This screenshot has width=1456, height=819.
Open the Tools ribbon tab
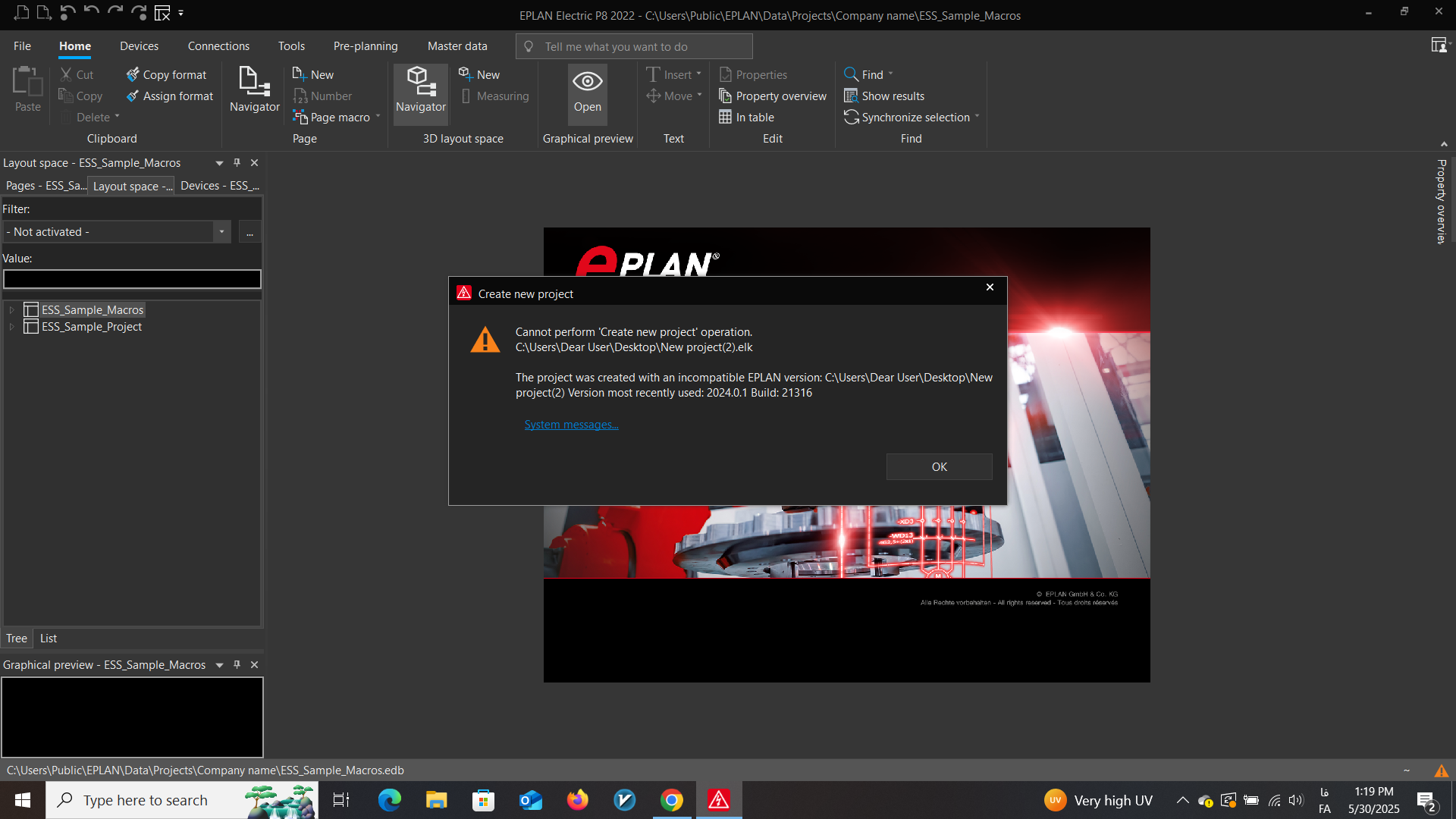(x=291, y=46)
